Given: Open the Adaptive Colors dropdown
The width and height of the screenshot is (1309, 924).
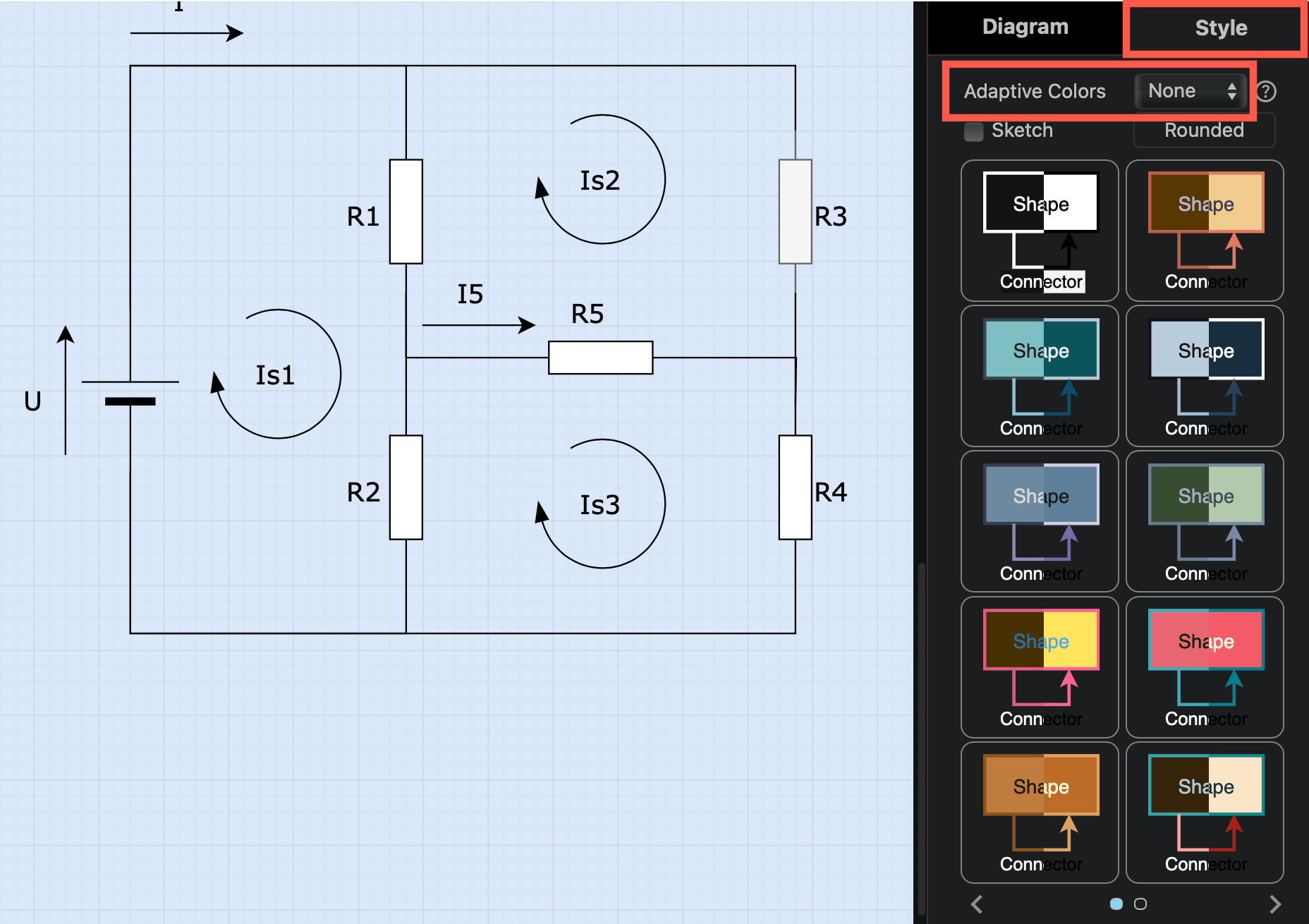Looking at the screenshot, I should coord(1189,90).
